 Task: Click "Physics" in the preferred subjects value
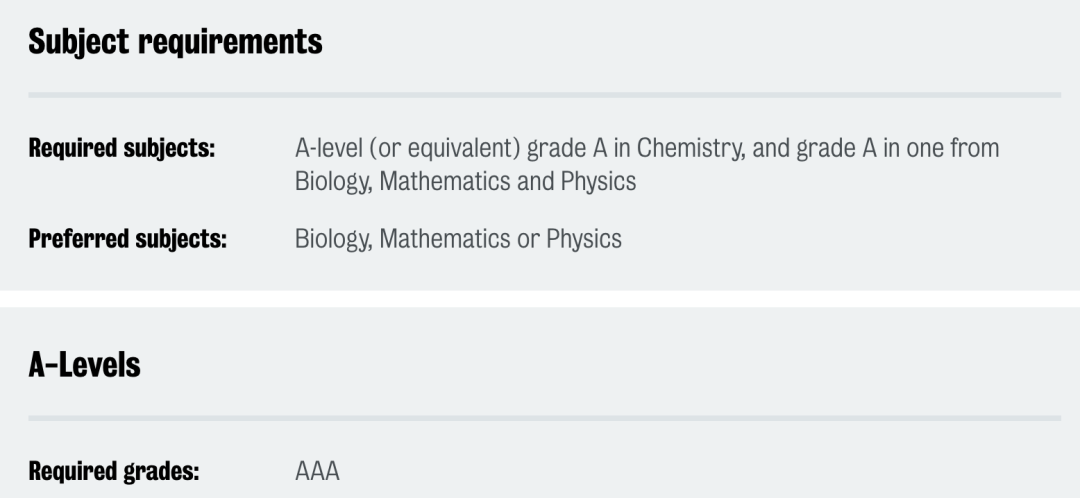pos(584,240)
